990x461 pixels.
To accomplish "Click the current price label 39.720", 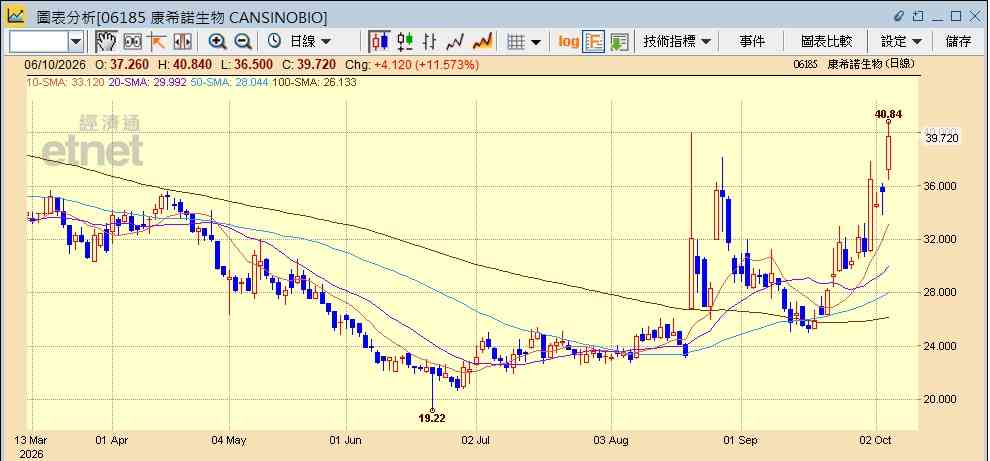I will coord(941,138).
